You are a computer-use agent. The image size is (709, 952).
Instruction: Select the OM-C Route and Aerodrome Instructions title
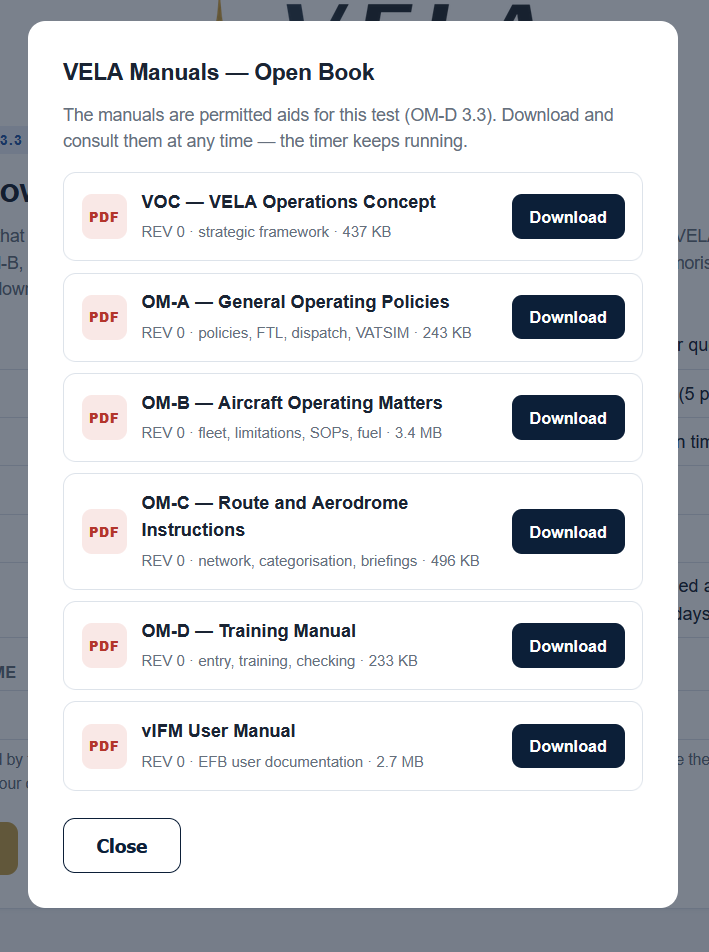click(274, 516)
